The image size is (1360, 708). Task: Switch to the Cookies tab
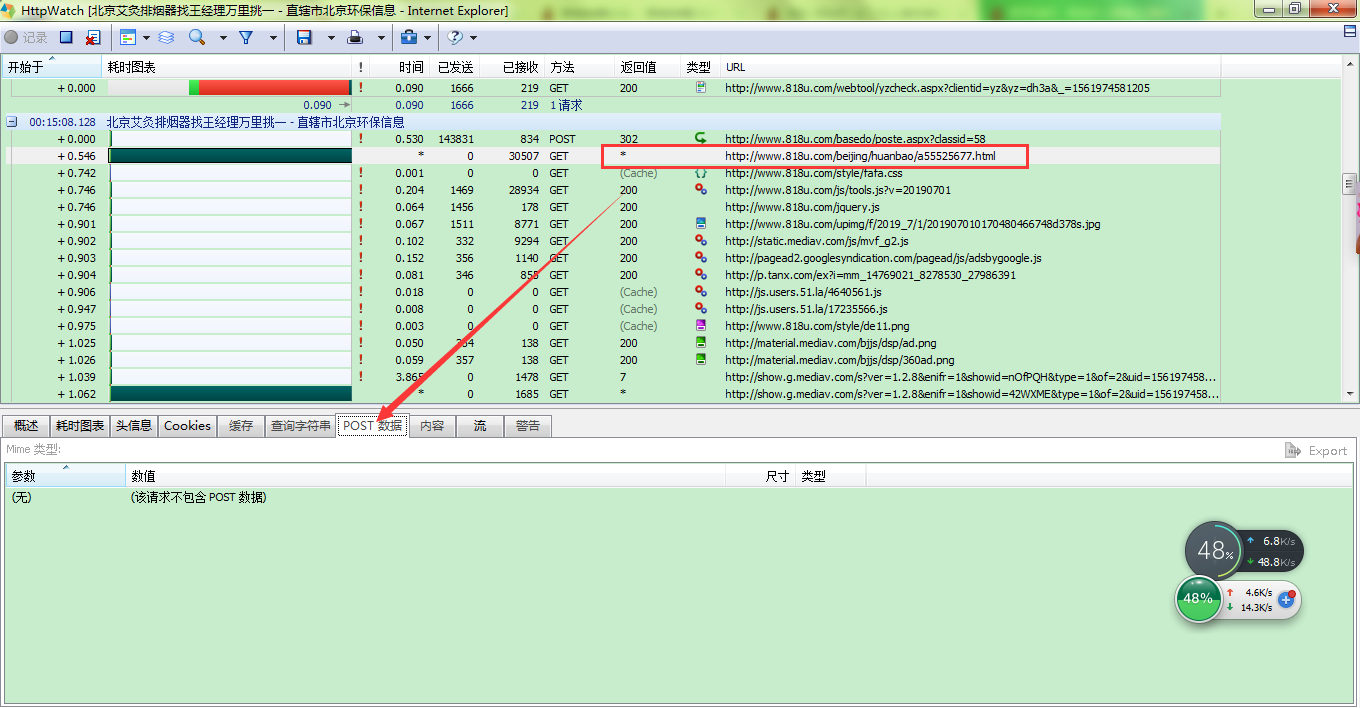click(x=187, y=425)
